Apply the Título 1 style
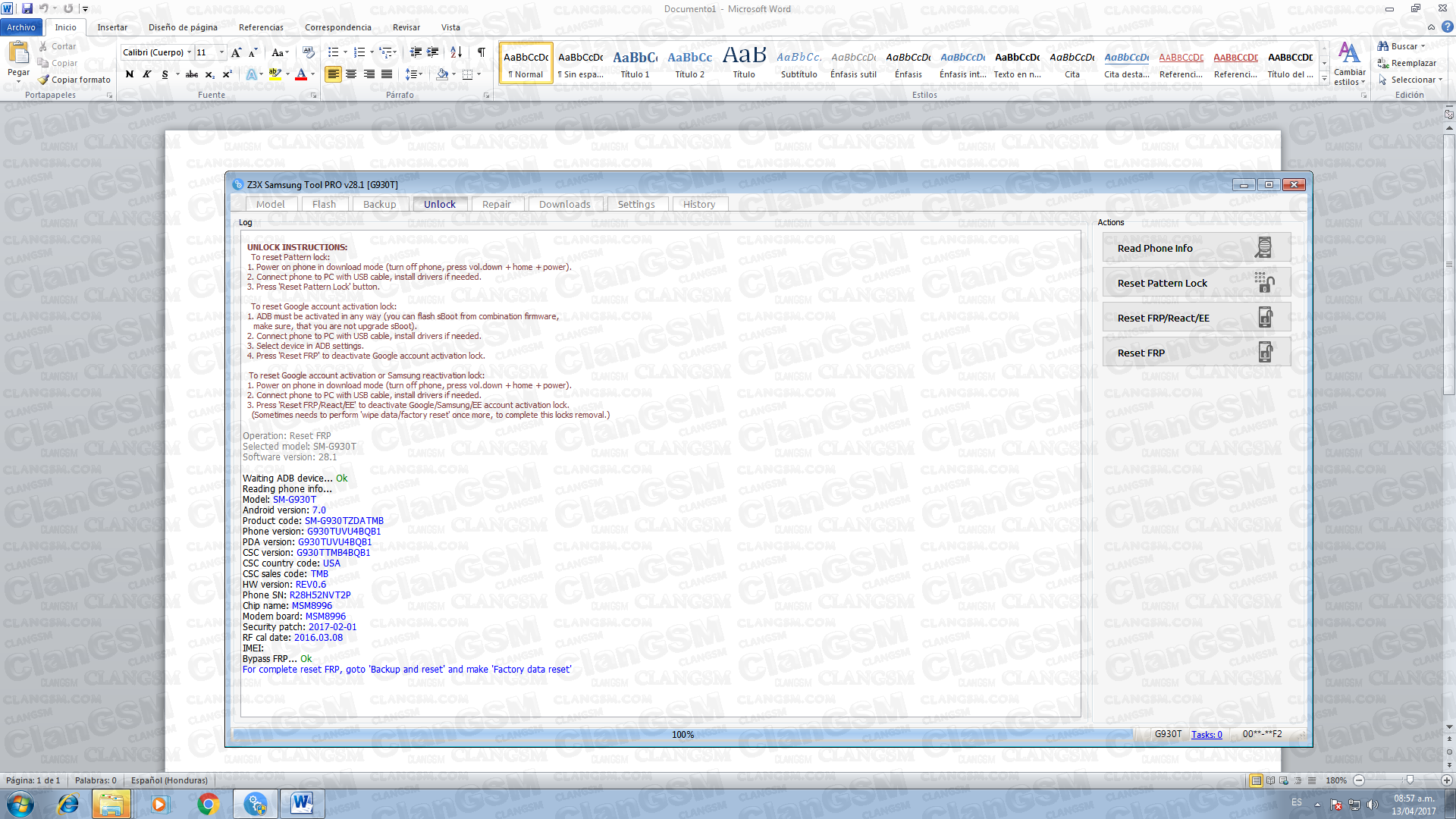Screen dimensions: 1456x819 (635, 63)
